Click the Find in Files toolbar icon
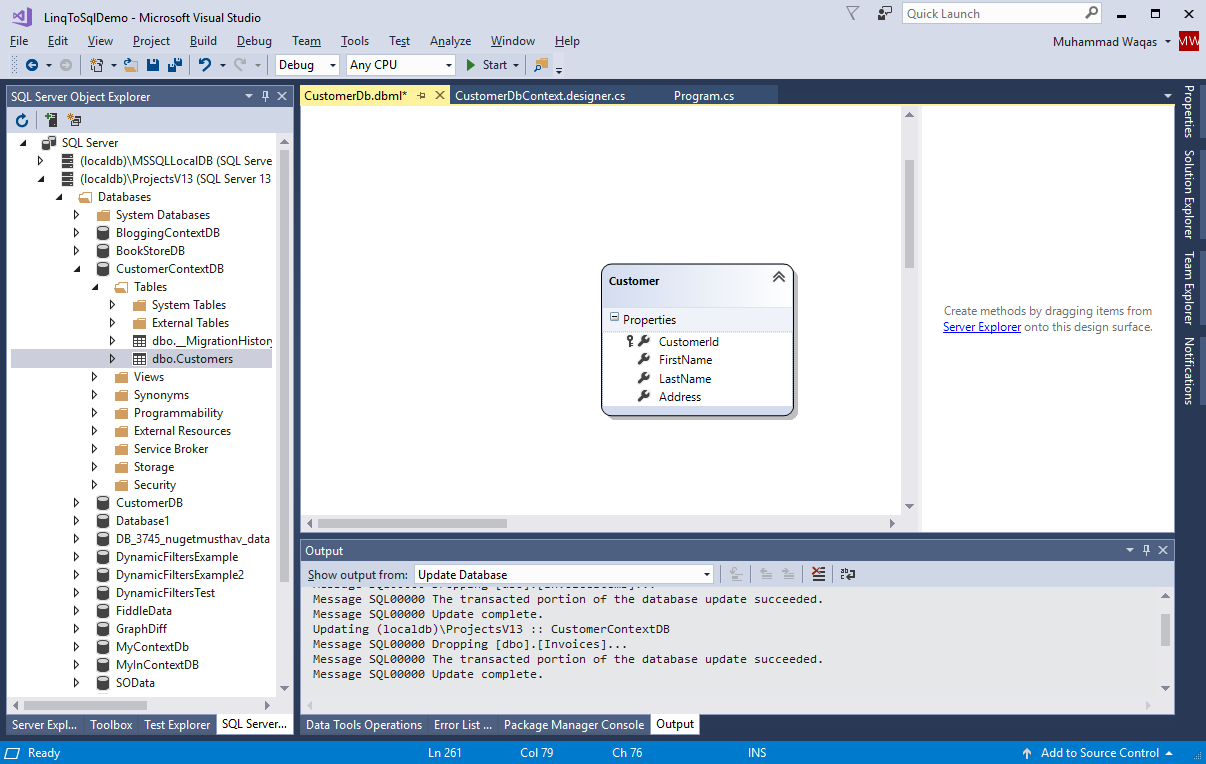 541,65
